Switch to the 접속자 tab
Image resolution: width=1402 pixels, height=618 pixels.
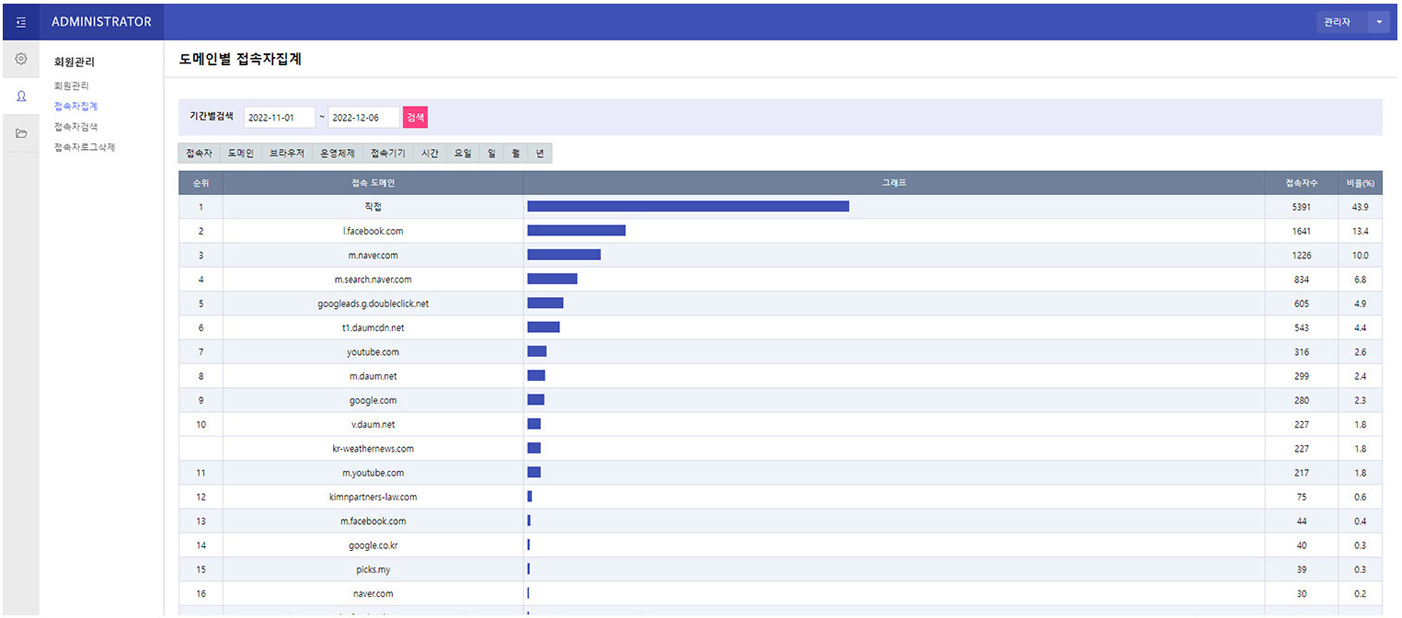coord(199,154)
